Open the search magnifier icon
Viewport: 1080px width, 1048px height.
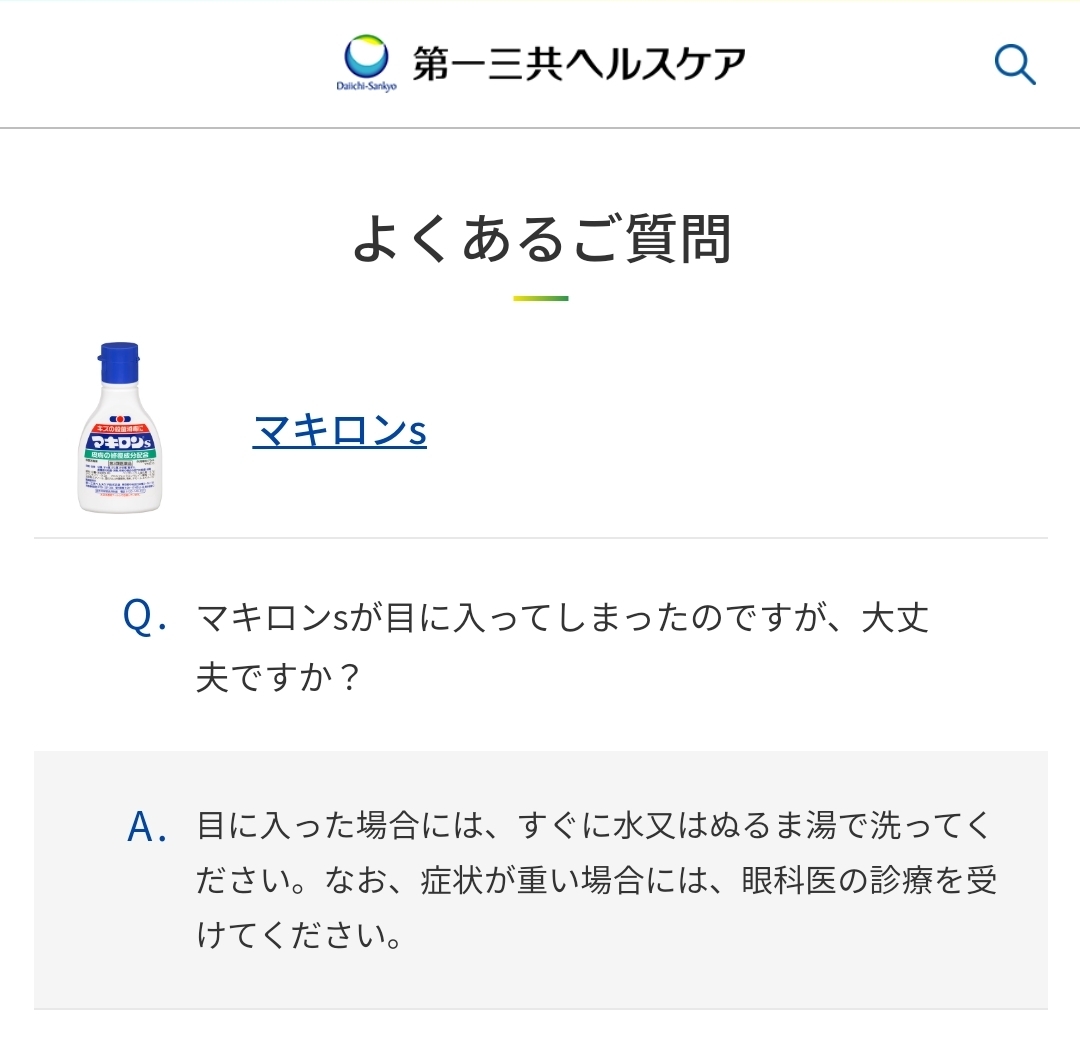(1014, 66)
